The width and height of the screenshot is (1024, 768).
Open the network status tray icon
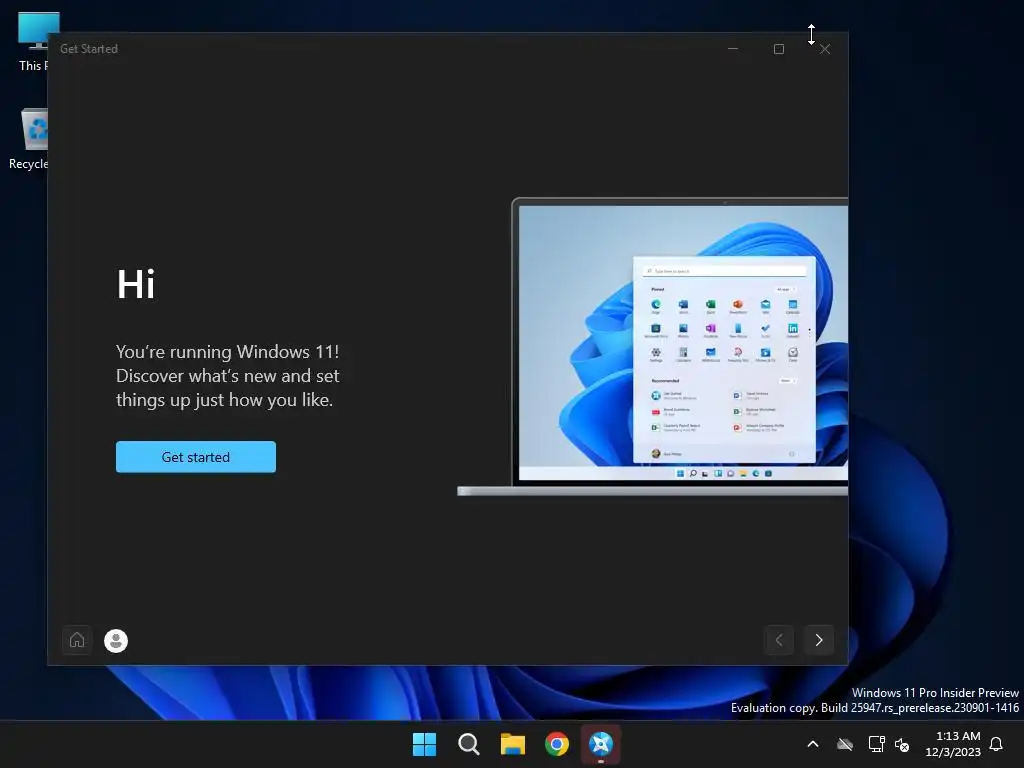pyautogui.click(x=876, y=744)
